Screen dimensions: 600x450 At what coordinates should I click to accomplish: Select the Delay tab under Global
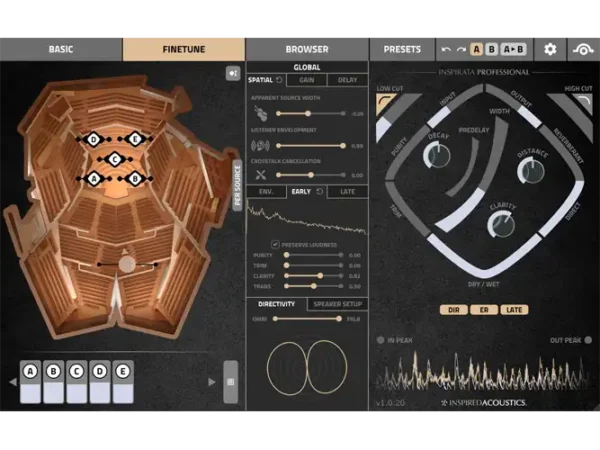tap(347, 80)
